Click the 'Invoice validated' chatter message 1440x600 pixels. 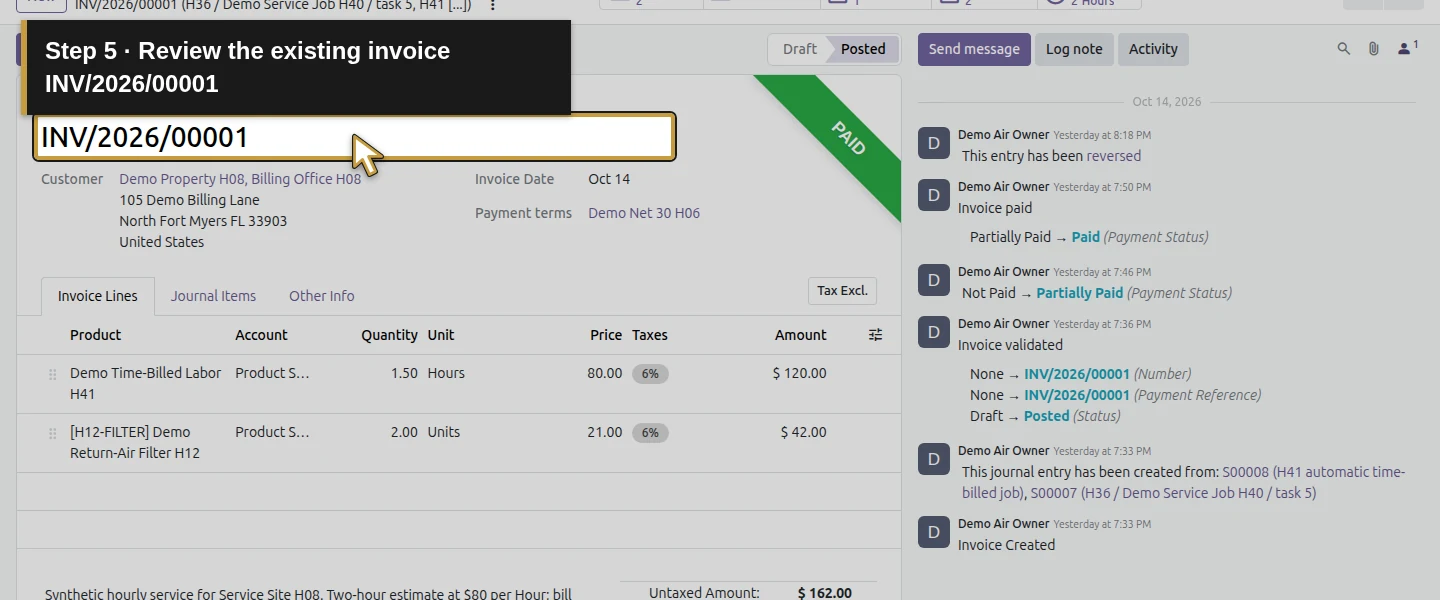(1010, 345)
